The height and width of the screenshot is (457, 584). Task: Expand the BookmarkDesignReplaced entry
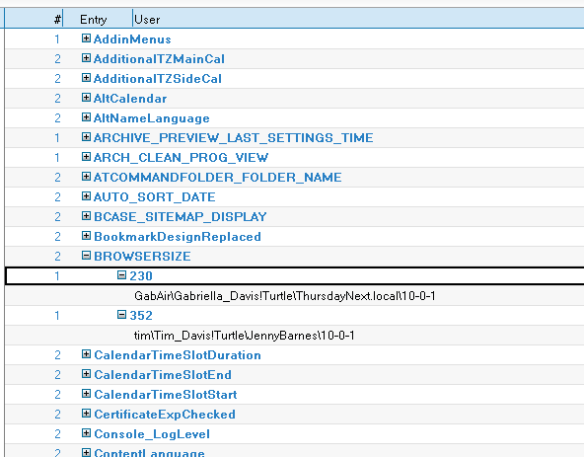pyautogui.click(x=86, y=236)
